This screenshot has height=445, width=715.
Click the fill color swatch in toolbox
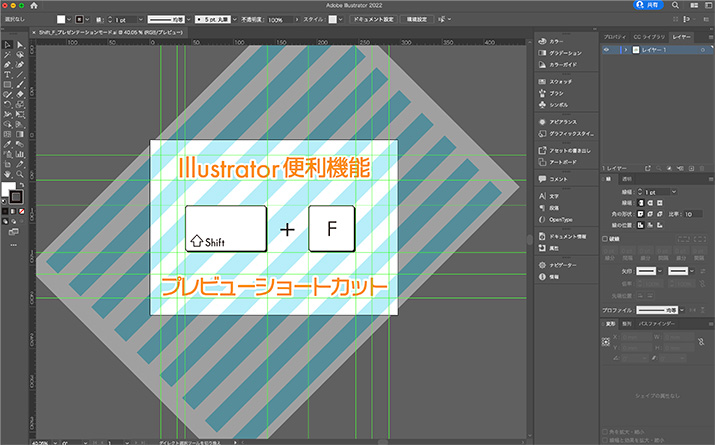pos(8,189)
